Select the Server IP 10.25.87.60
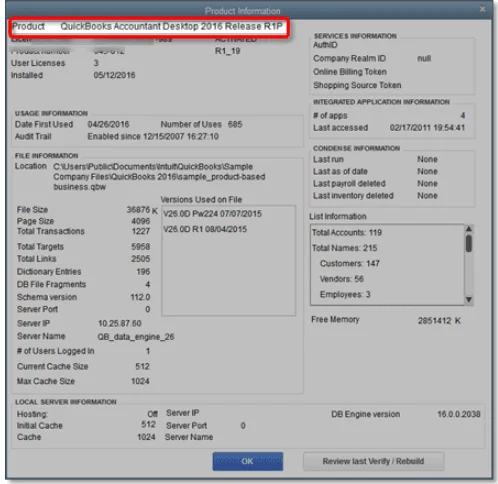 120,323
